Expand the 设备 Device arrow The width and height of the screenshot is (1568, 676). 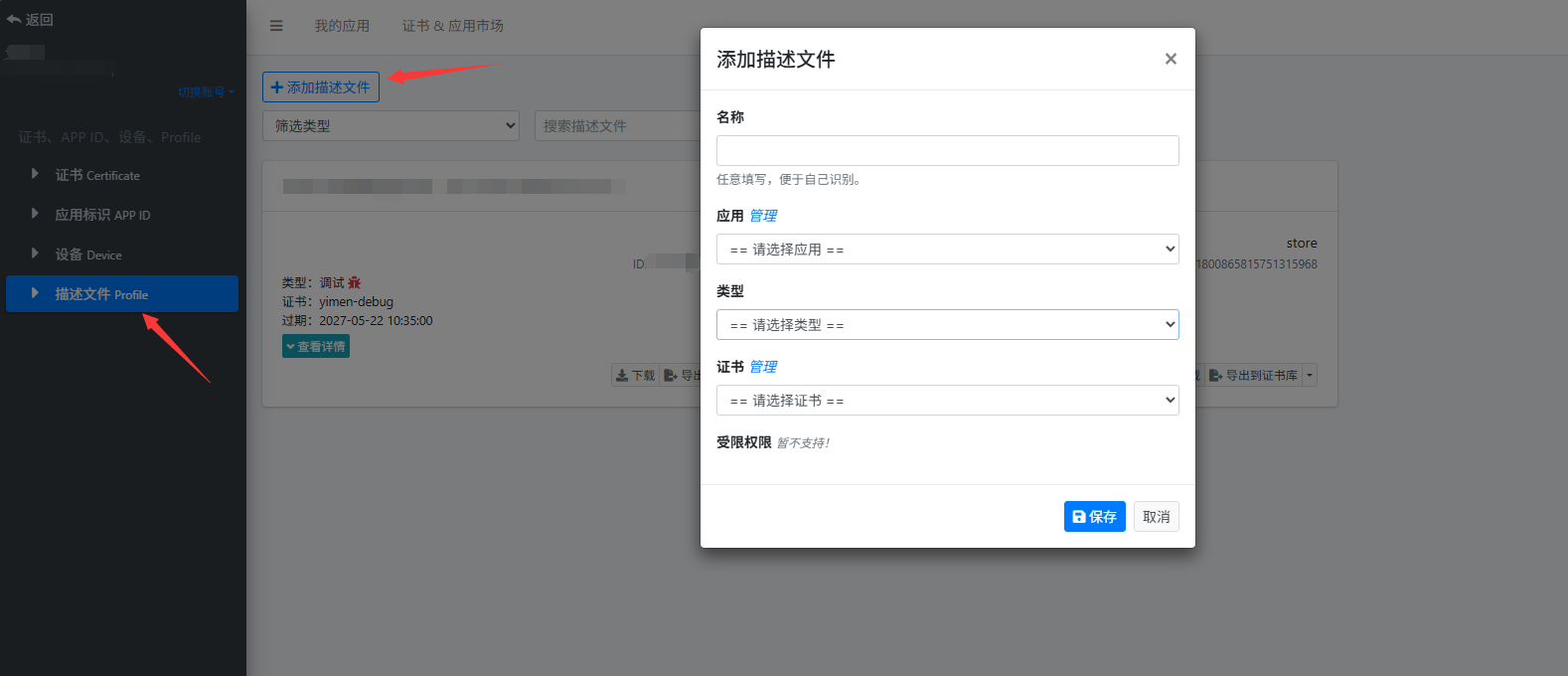[x=35, y=253]
